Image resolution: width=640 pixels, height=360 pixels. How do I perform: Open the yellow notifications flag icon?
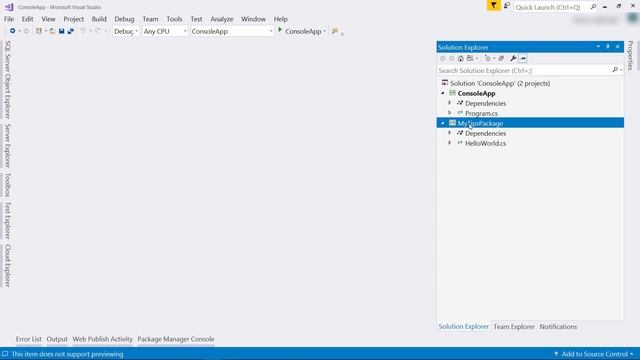[x=493, y=6]
